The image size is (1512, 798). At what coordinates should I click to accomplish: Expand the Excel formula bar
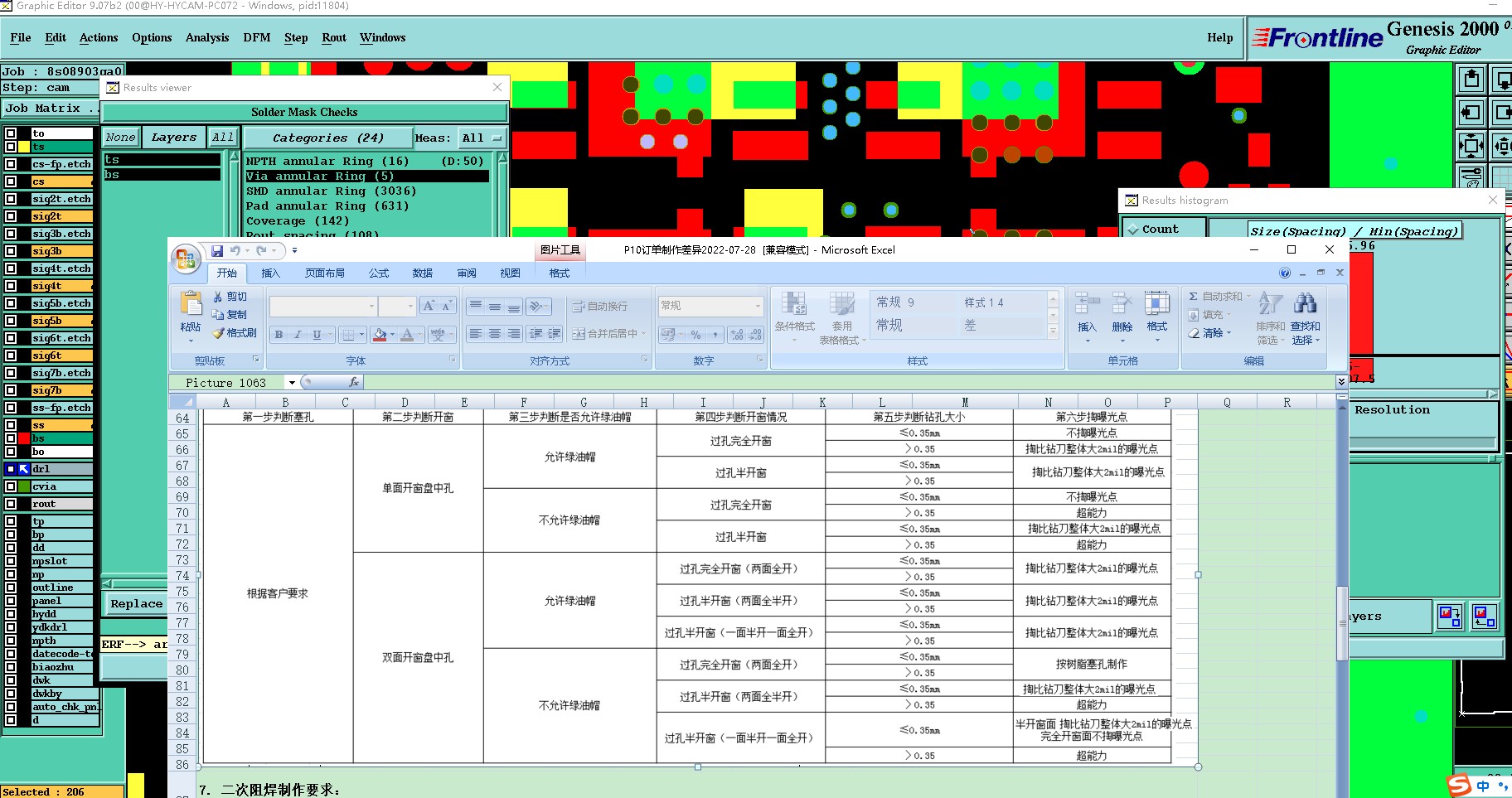tap(1341, 381)
